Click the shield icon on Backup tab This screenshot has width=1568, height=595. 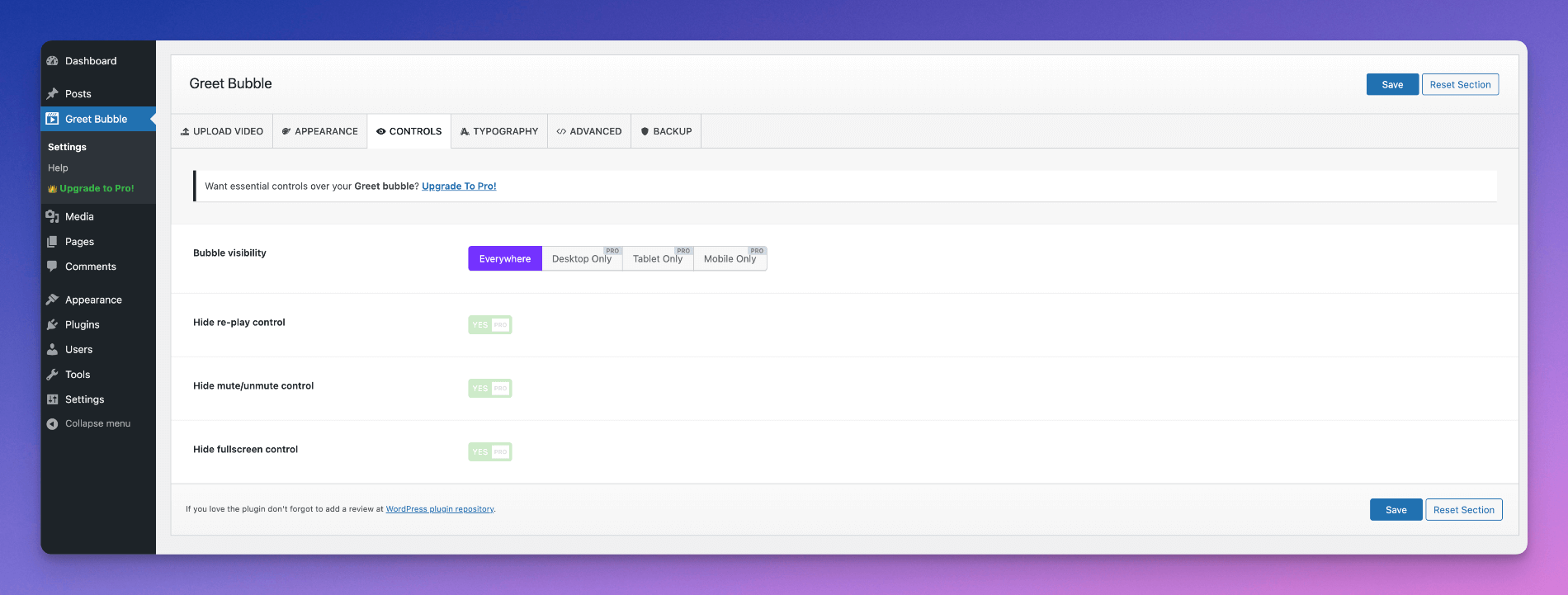click(645, 131)
